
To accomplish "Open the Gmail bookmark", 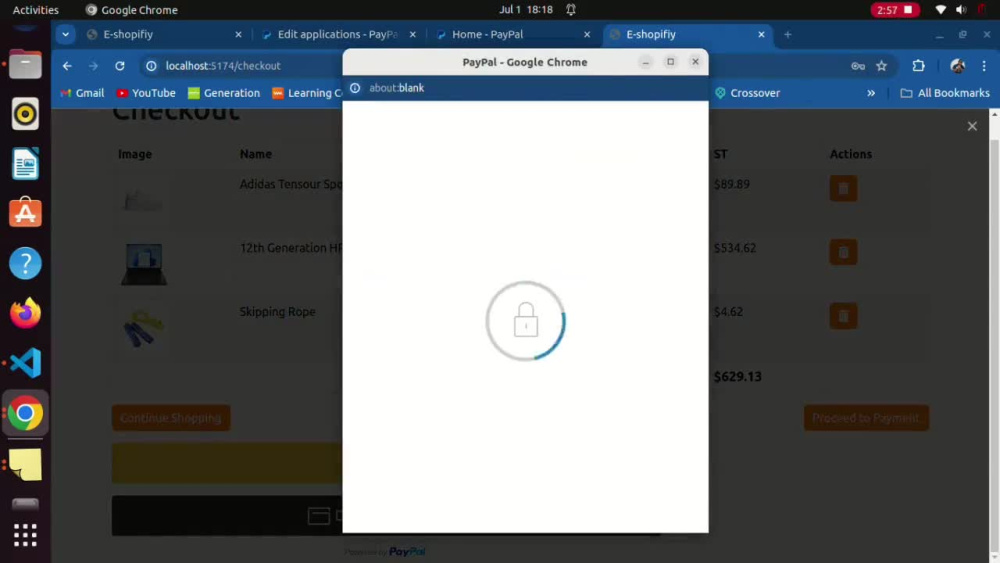I will [x=82, y=93].
